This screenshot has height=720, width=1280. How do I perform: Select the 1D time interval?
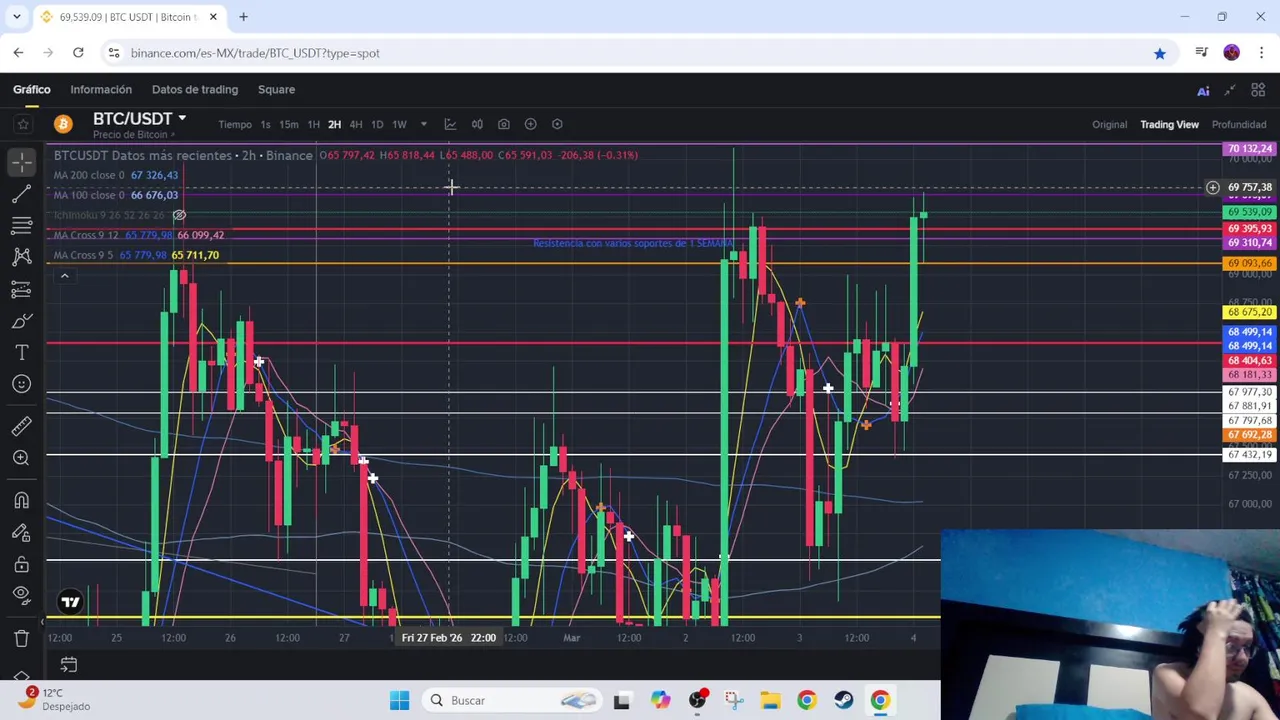(x=377, y=125)
